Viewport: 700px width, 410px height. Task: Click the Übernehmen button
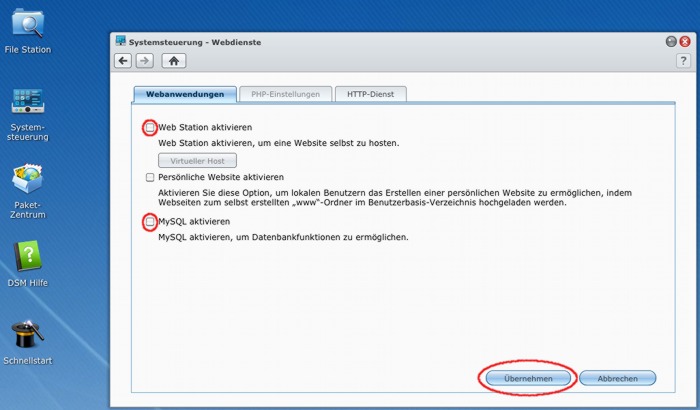pyautogui.click(x=529, y=378)
